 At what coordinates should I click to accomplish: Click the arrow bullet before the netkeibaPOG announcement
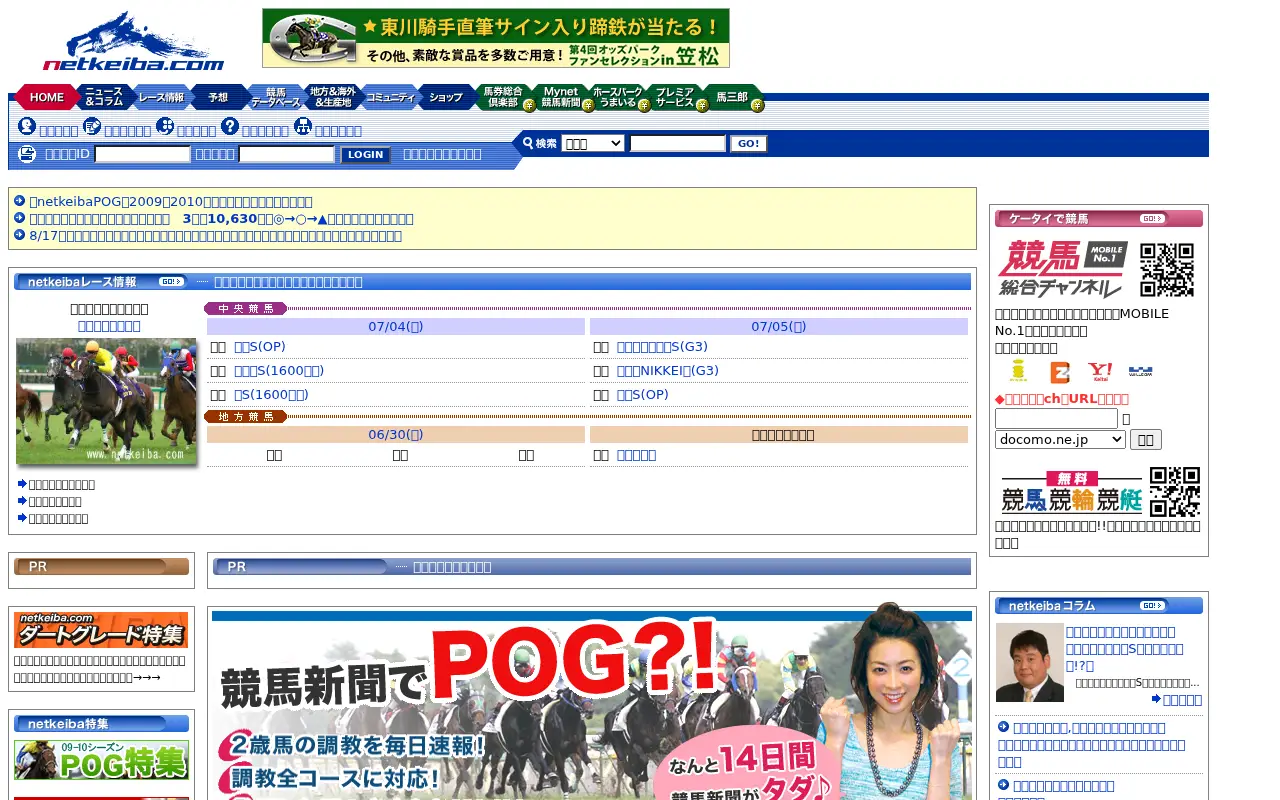[20, 201]
